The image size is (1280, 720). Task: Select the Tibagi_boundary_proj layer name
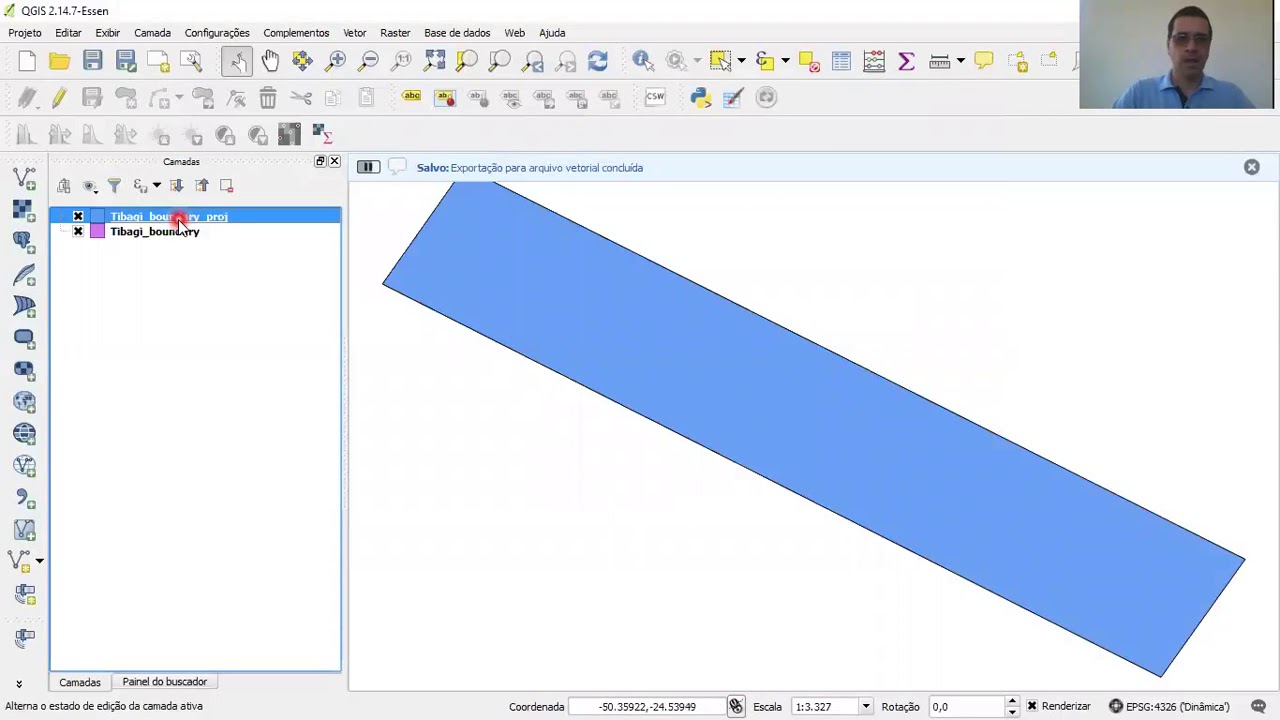(x=169, y=216)
